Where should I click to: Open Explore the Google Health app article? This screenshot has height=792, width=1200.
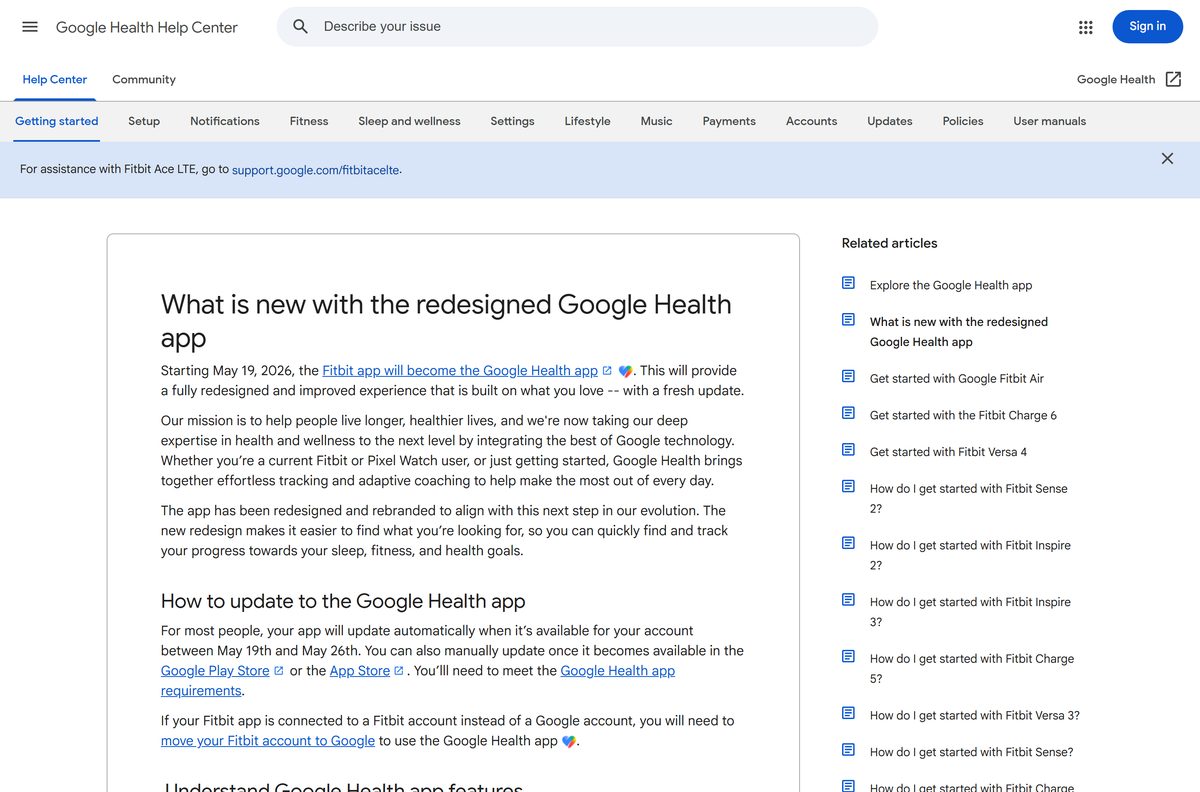coord(951,285)
